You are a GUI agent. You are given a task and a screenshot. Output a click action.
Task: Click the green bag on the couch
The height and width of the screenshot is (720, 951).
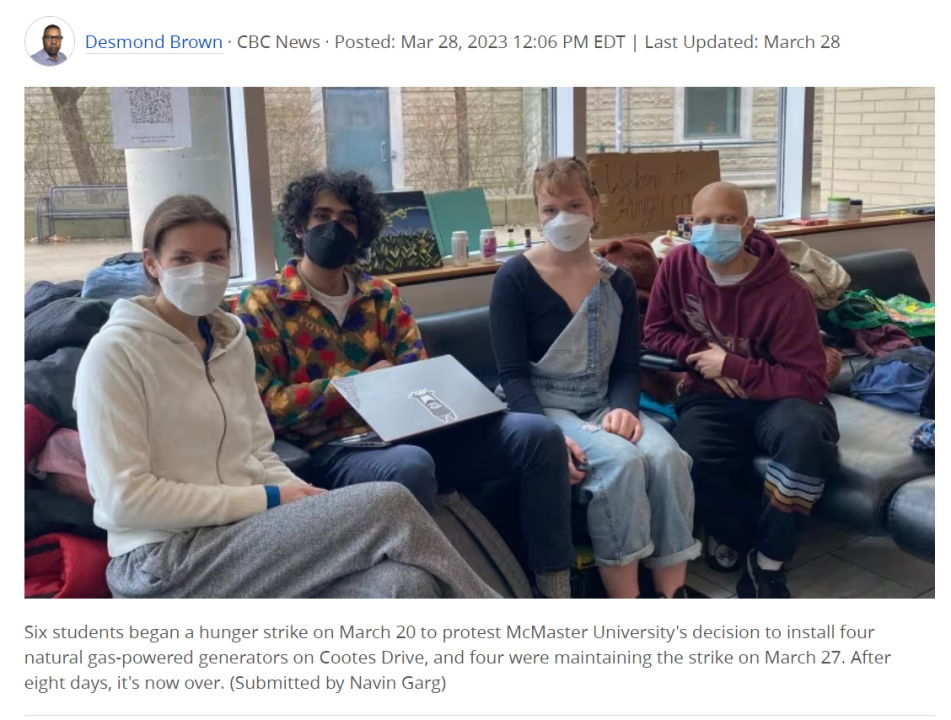point(879,311)
